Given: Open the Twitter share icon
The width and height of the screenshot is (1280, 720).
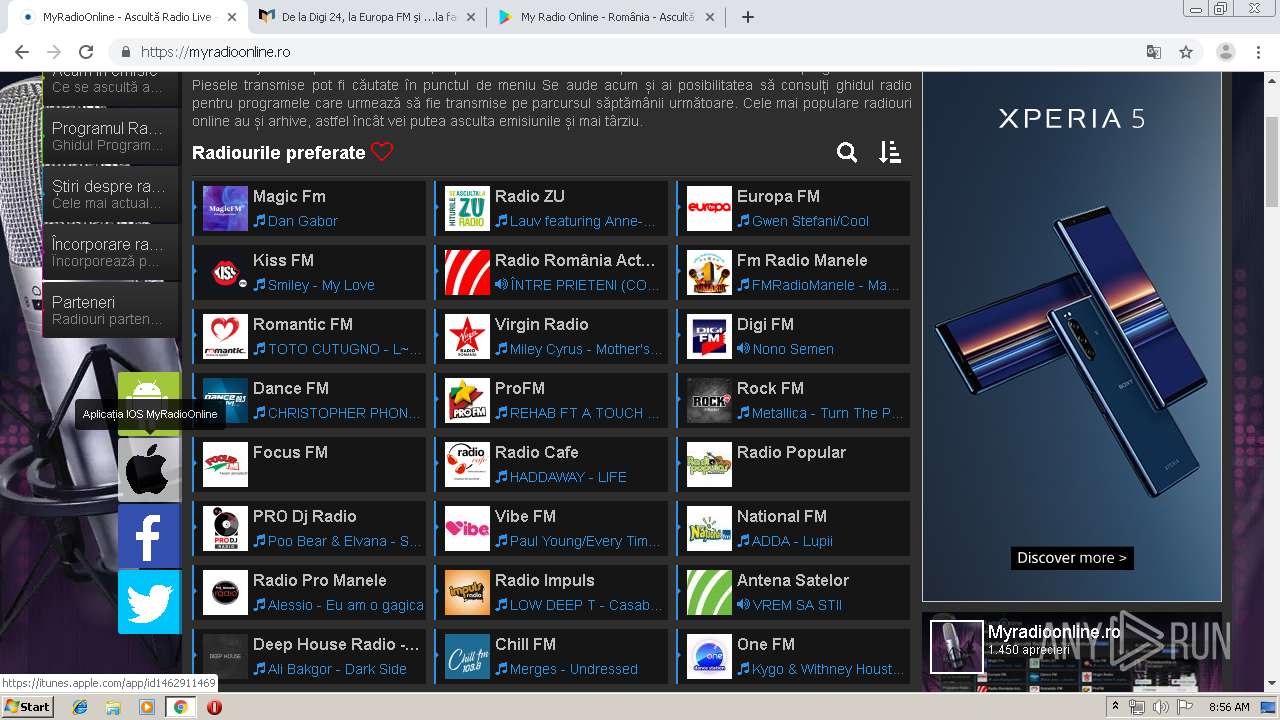Looking at the screenshot, I should pos(149,602).
